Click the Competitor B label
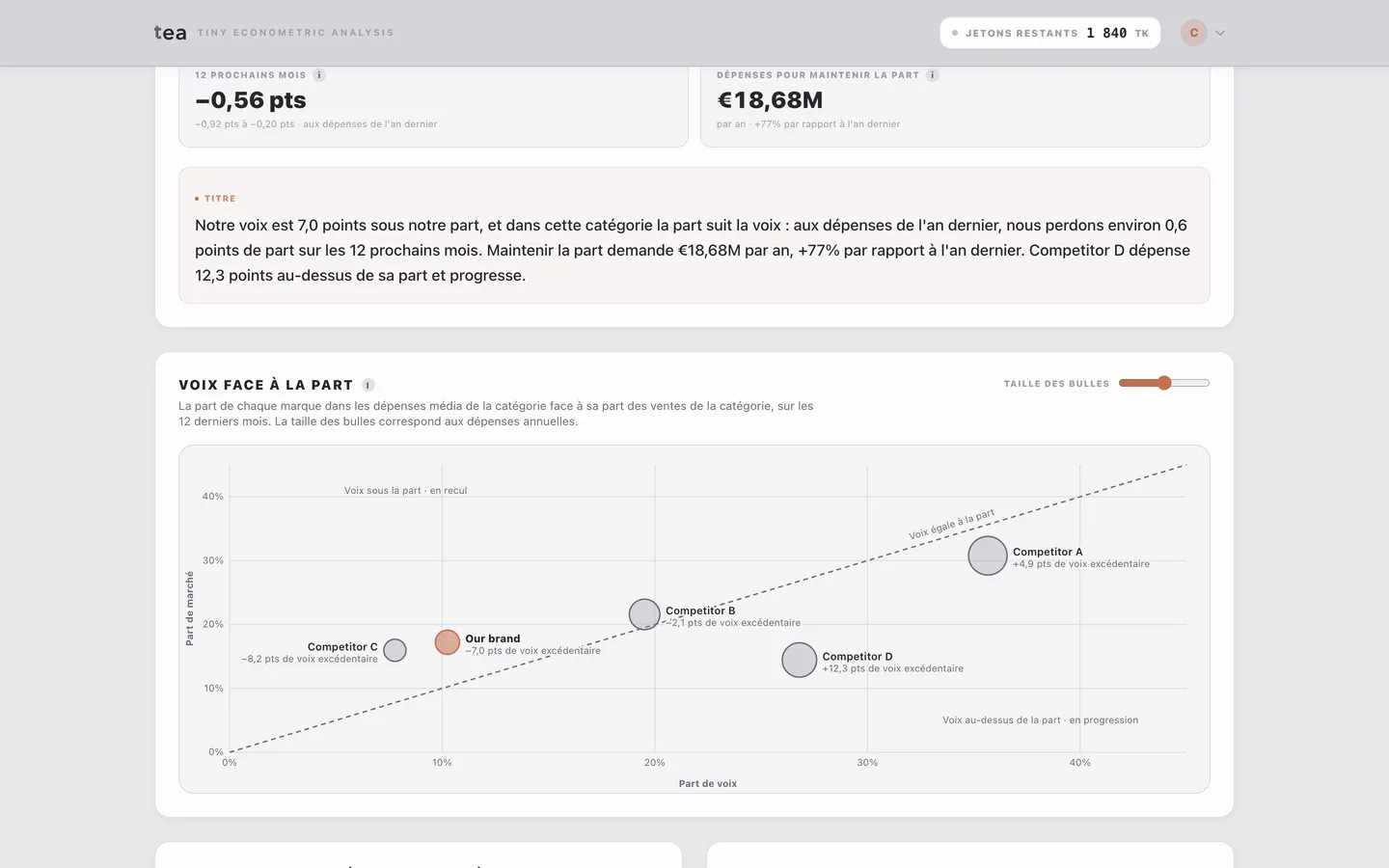The width and height of the screenshot is (1389, 868). point(700,610)
